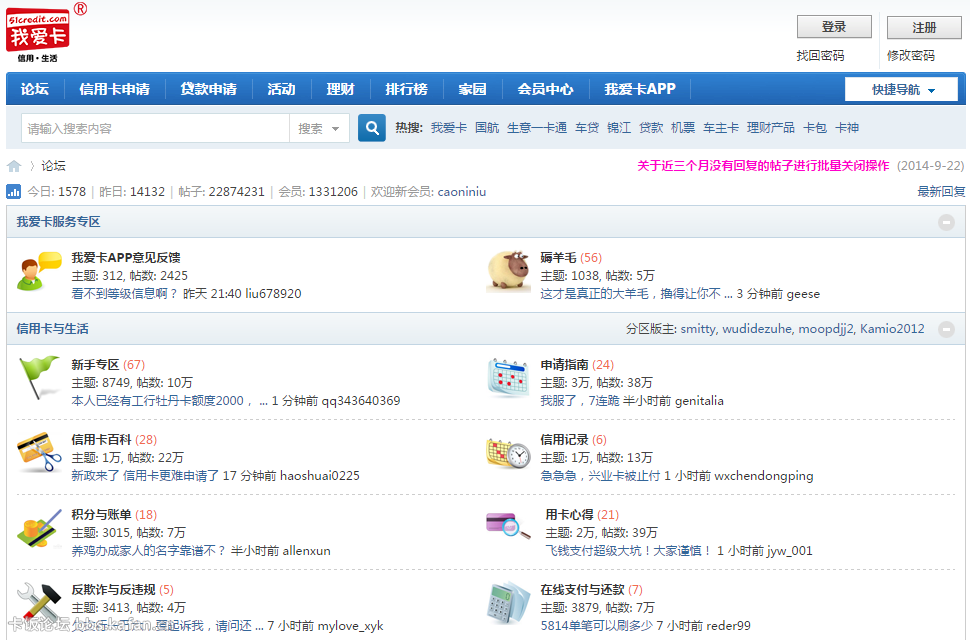Open the 快捷导航 dropdown
The image size is (970, 640).
pos(901,90)
